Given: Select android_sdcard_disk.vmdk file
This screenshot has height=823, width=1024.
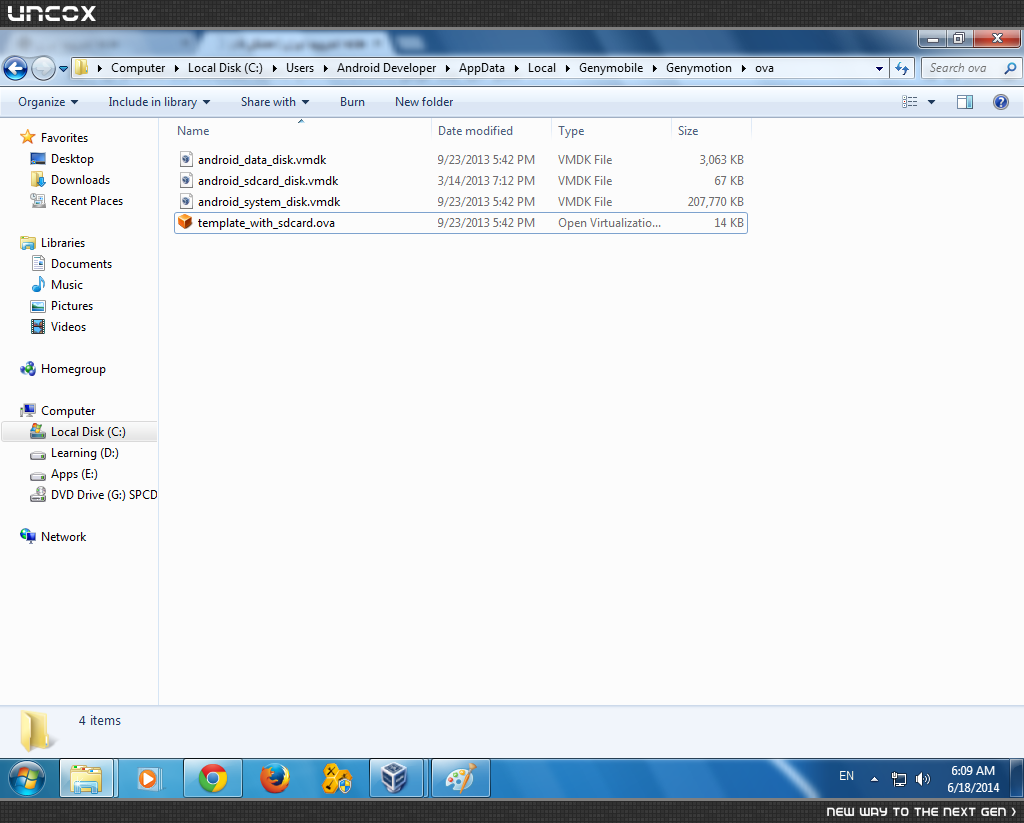Looking at the screenshot, I should tap(460, 180).
